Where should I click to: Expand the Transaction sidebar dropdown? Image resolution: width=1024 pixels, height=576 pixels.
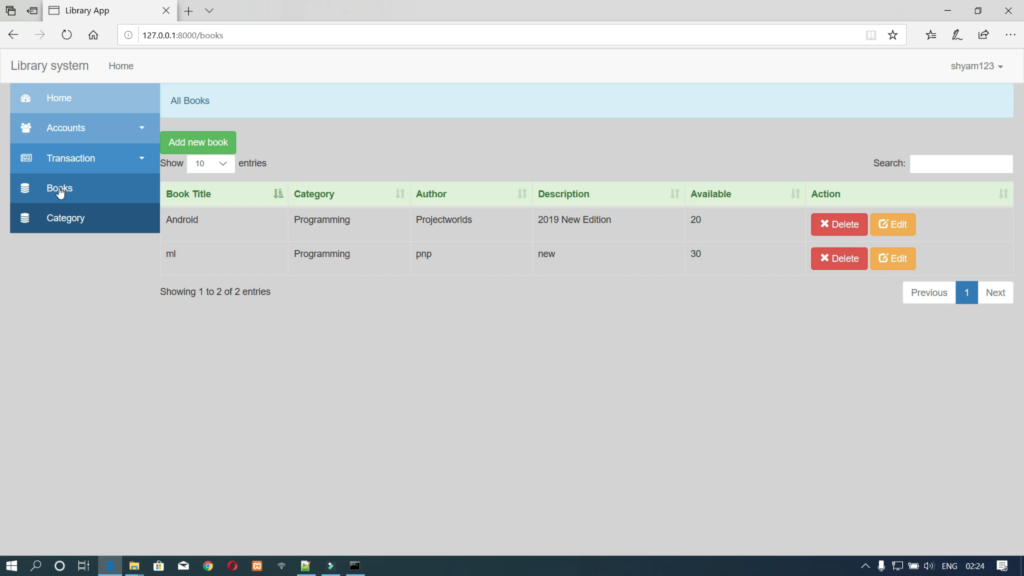tap(140, 158)
